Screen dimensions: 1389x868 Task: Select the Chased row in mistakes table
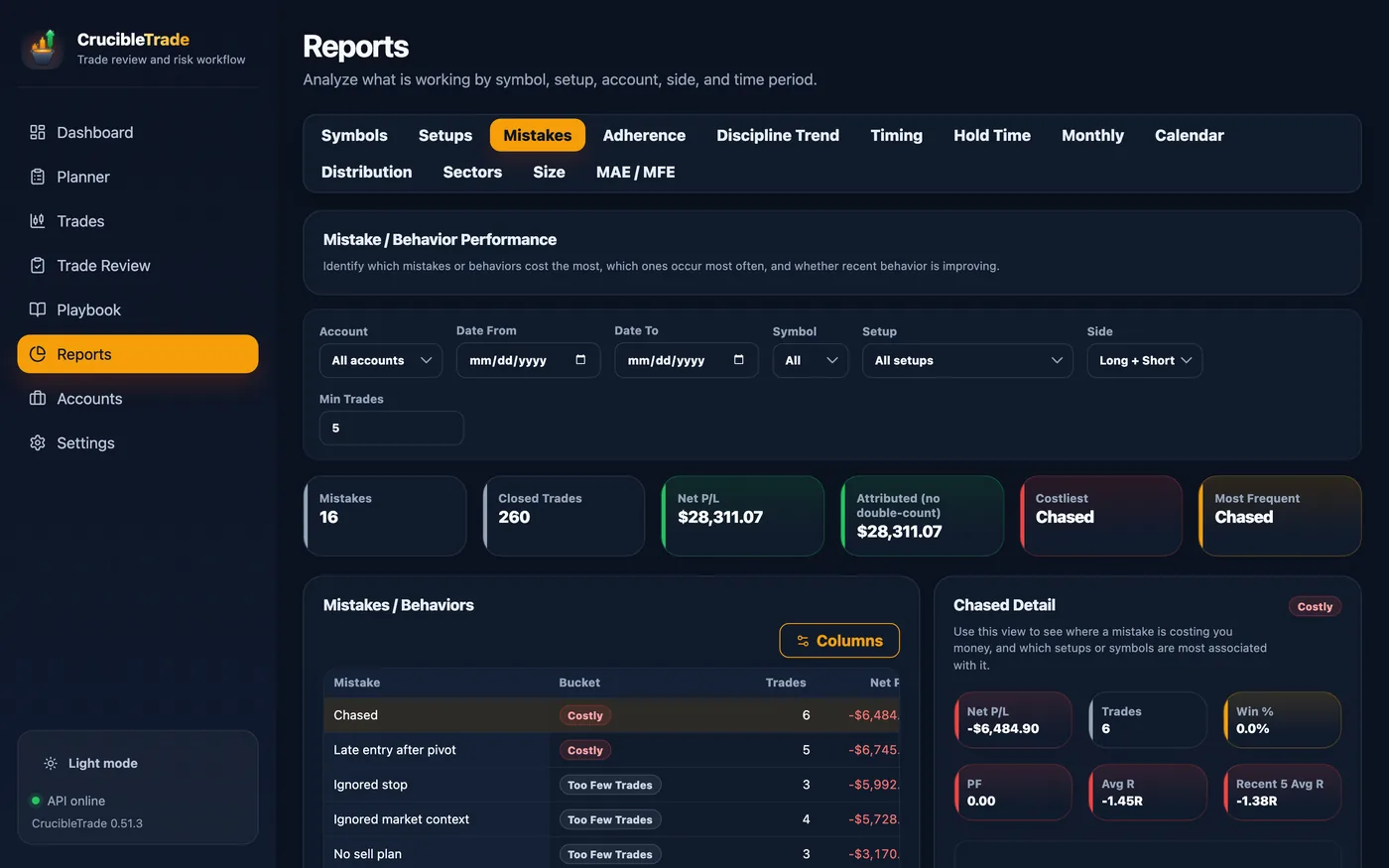click(611, 715)
